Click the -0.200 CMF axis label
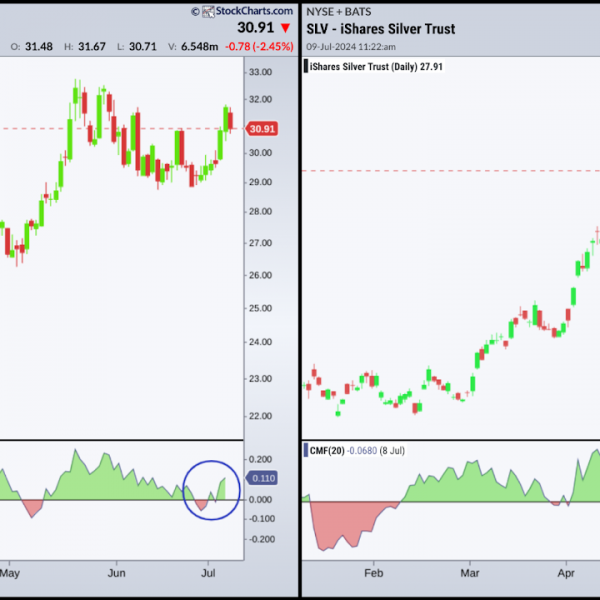The image size is (600, 600). [x=261, y=539]
